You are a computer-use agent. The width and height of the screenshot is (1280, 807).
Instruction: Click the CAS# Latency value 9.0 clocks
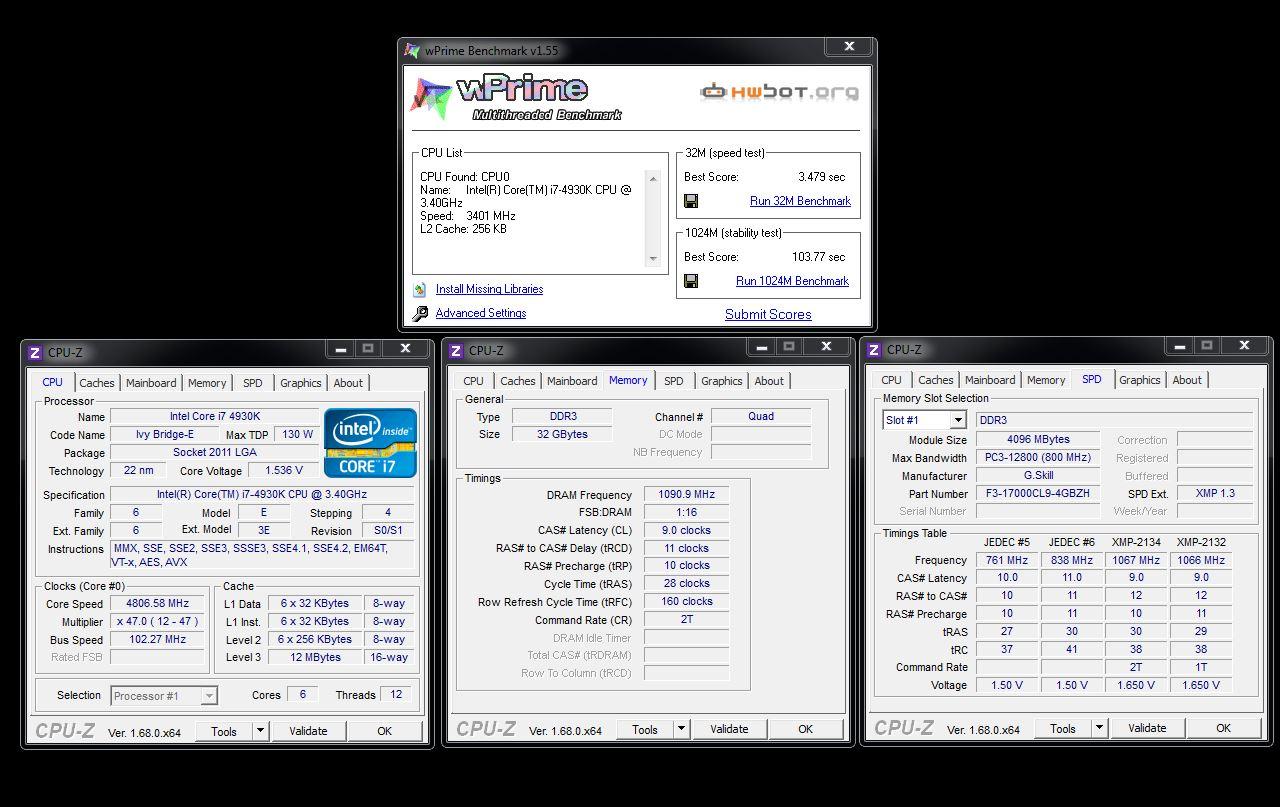pyautogui.click(x=687, y=531)
